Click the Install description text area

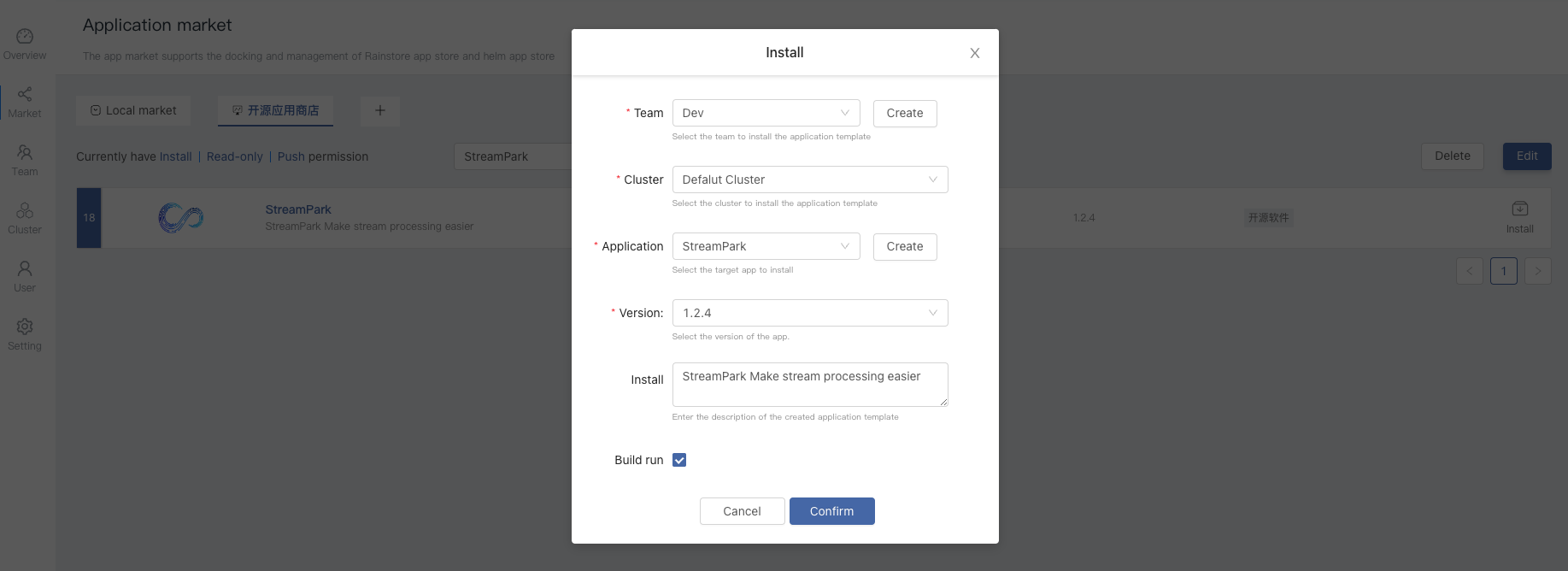(x=809, y=385)
